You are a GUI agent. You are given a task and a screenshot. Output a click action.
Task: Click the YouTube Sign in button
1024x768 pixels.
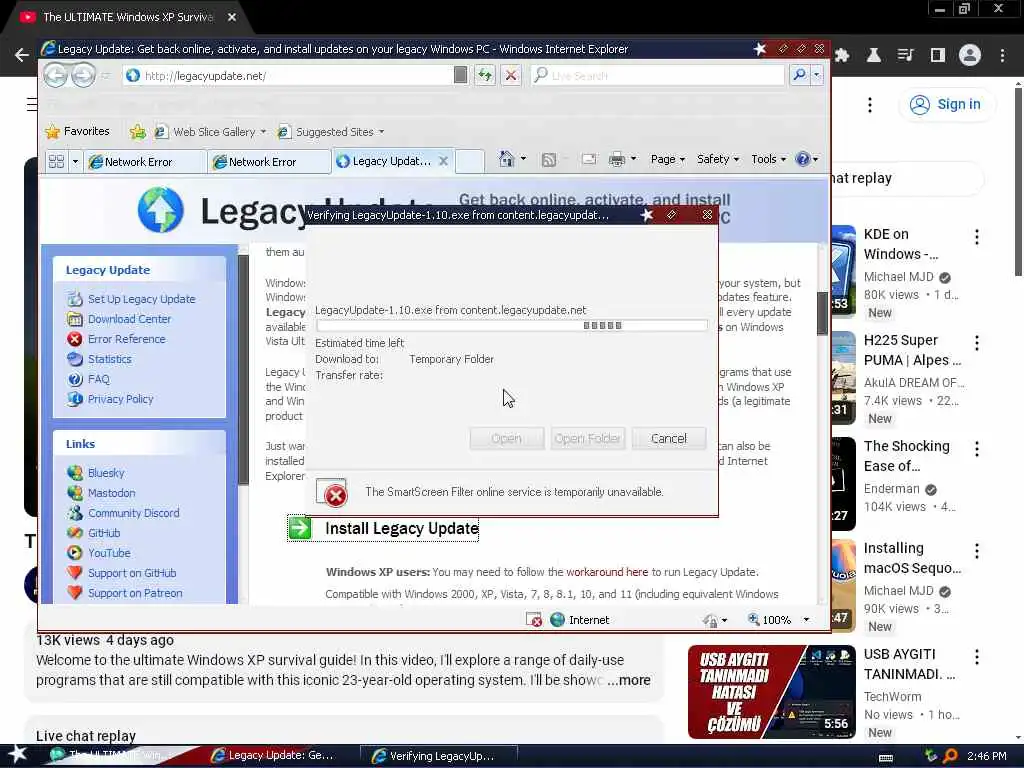pos(948,104)
